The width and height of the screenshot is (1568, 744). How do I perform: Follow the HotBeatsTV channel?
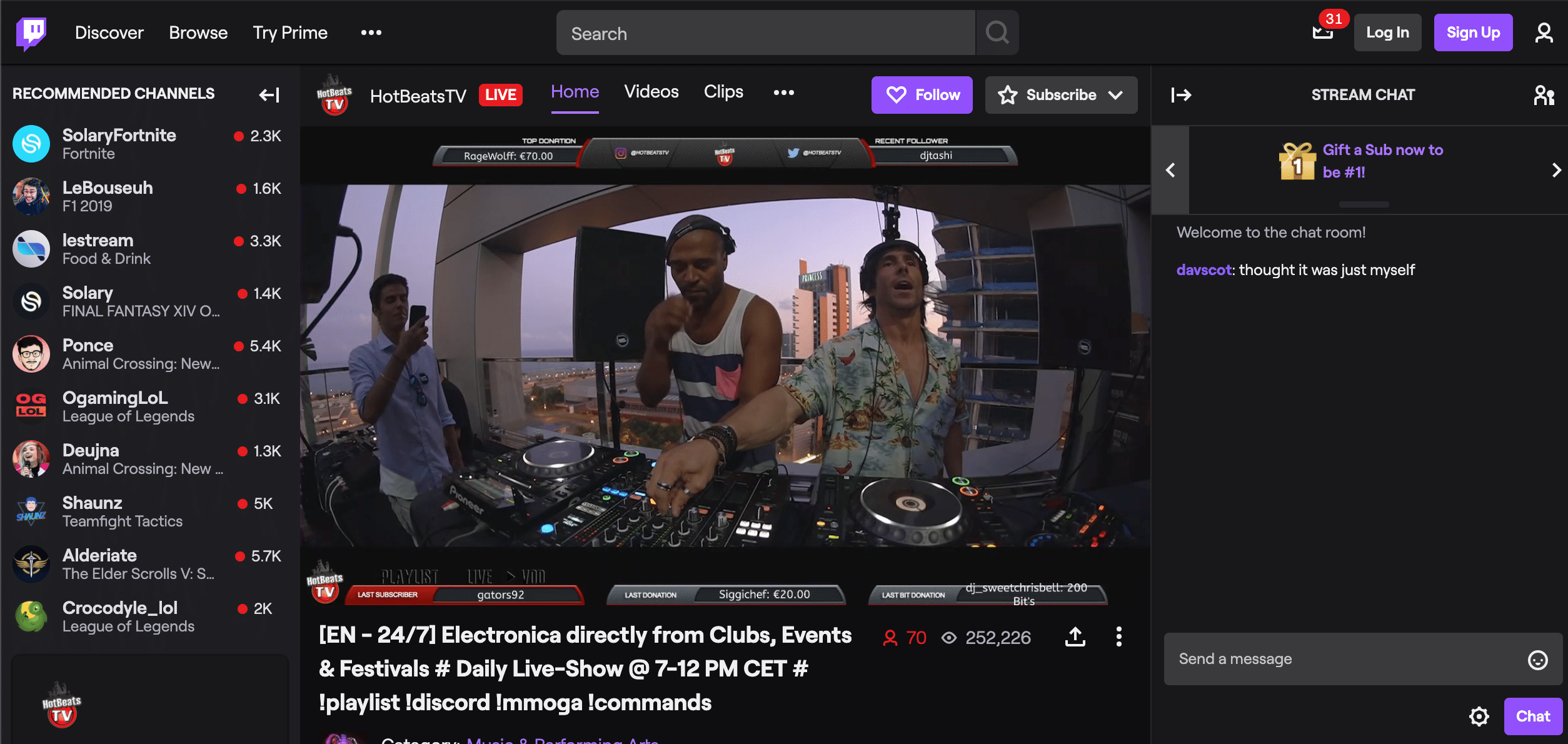point(922,95)
